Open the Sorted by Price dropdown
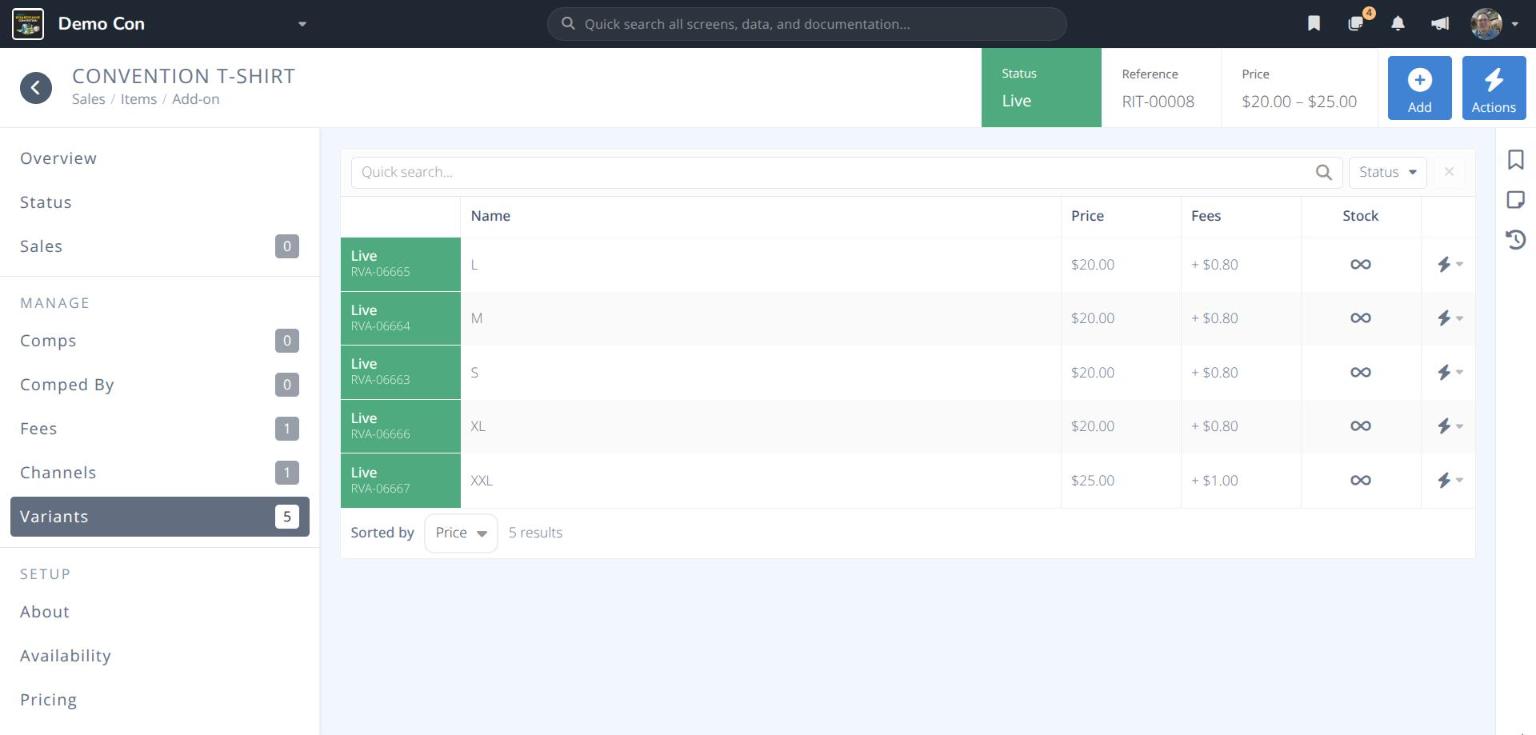1536x735 pixels. [x=461, y=533]
